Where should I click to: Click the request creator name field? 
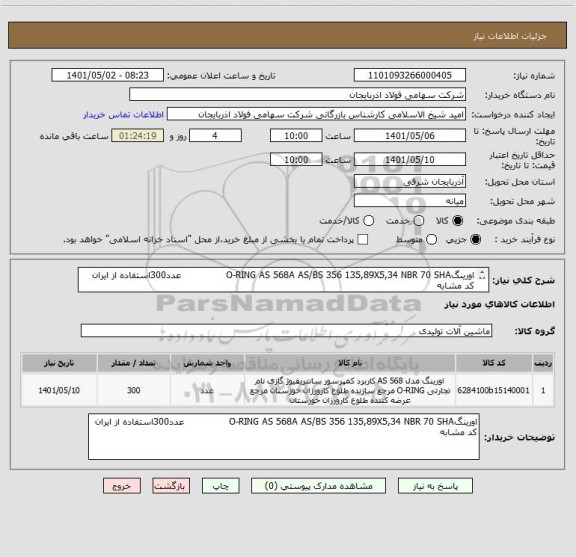[316, 115]
